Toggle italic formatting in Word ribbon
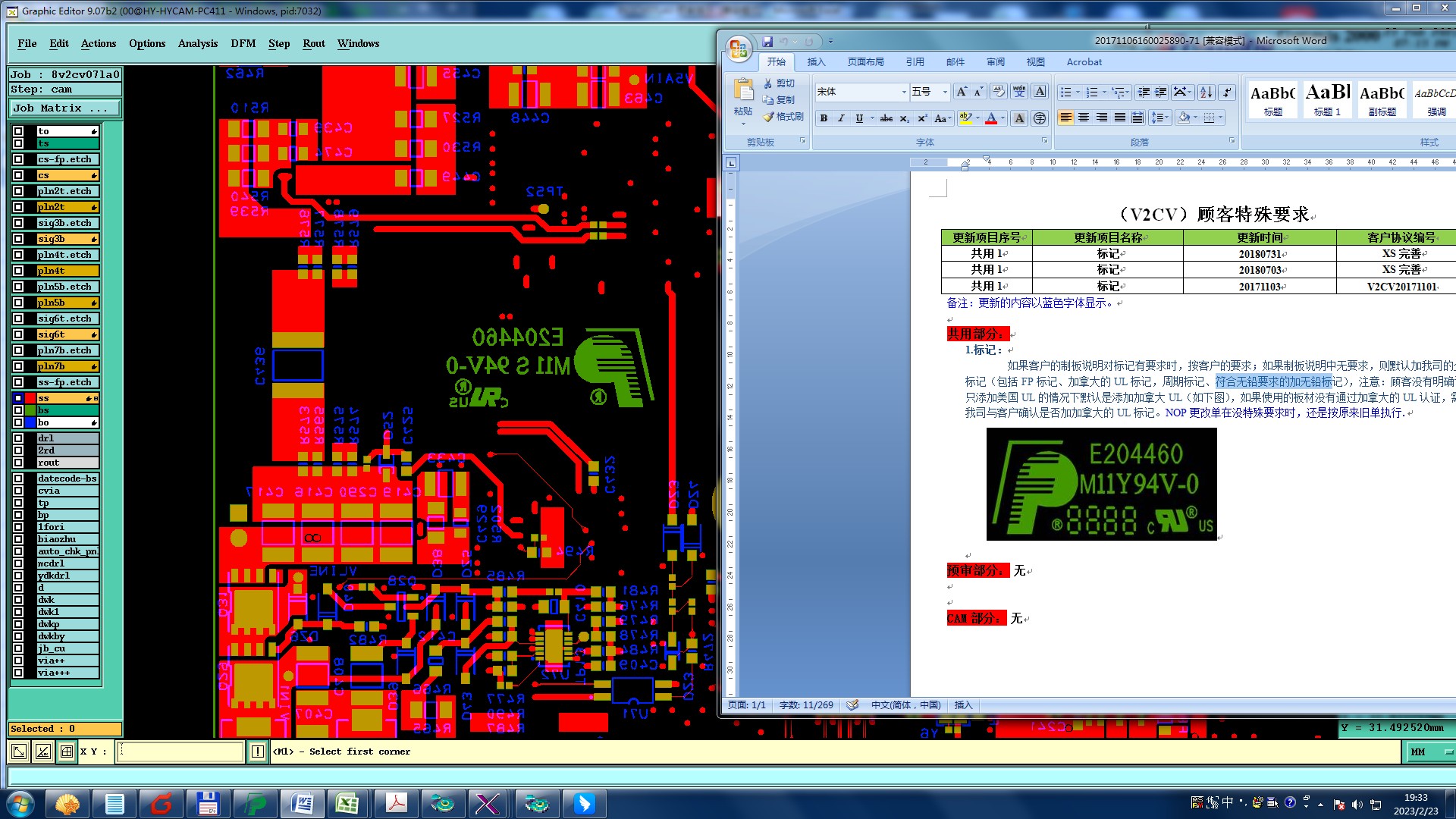 click(841, 118)
